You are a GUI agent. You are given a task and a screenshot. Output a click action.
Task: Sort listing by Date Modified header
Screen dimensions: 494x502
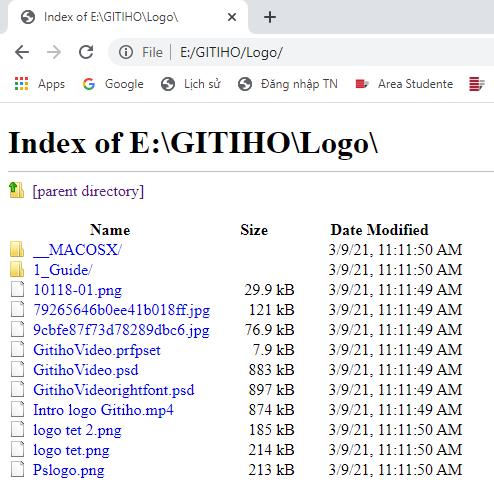click(379, 230)
